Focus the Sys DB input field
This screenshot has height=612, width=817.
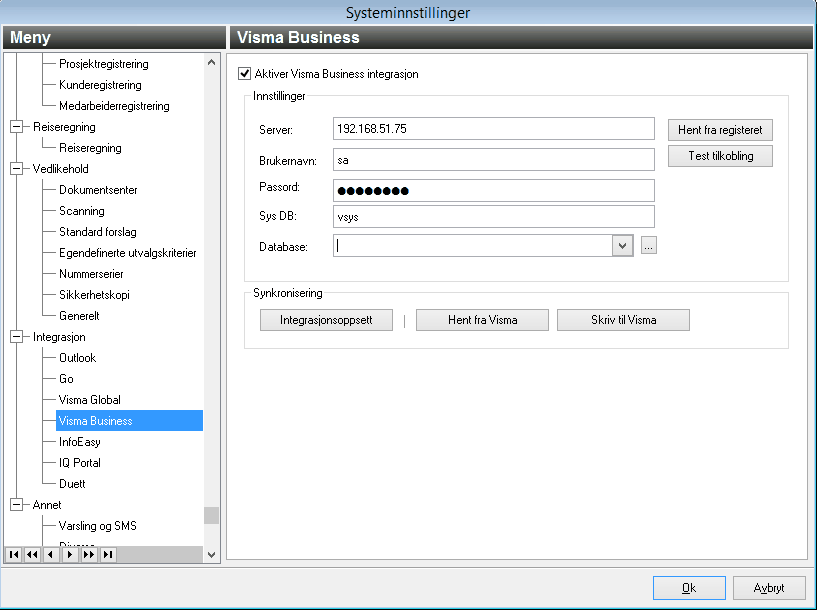coord(493,217)
